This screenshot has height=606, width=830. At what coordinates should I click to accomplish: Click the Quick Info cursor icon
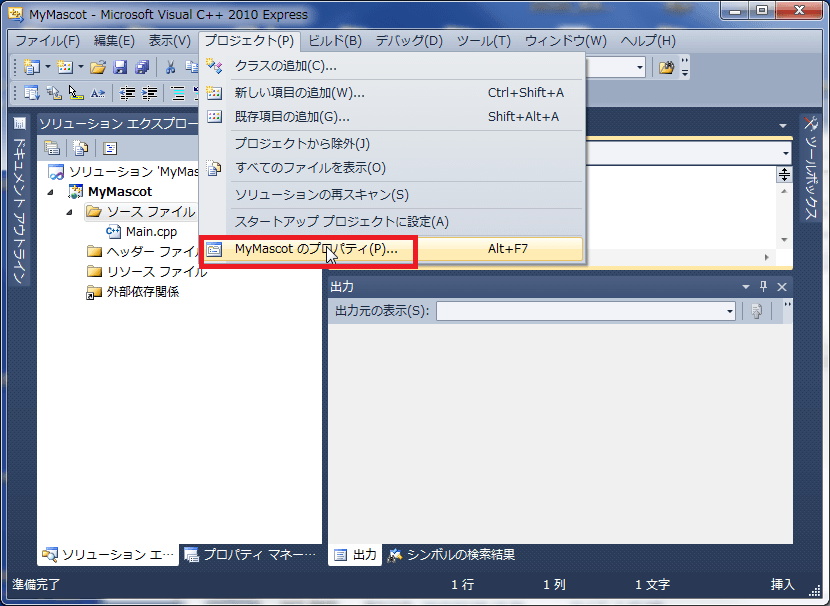click(x=76, y=94)
